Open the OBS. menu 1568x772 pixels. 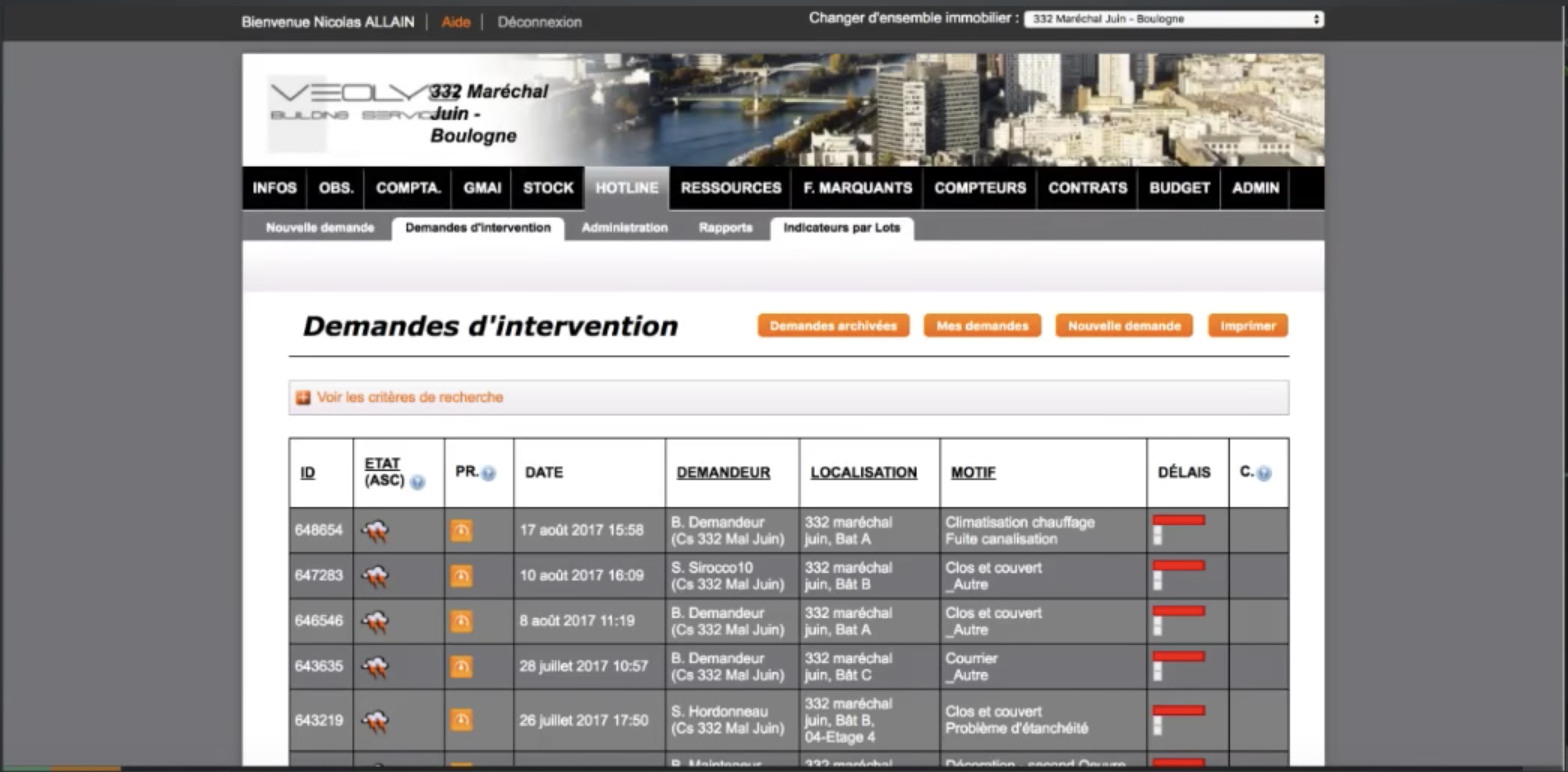pyautogui.click(x=336, y=188)
